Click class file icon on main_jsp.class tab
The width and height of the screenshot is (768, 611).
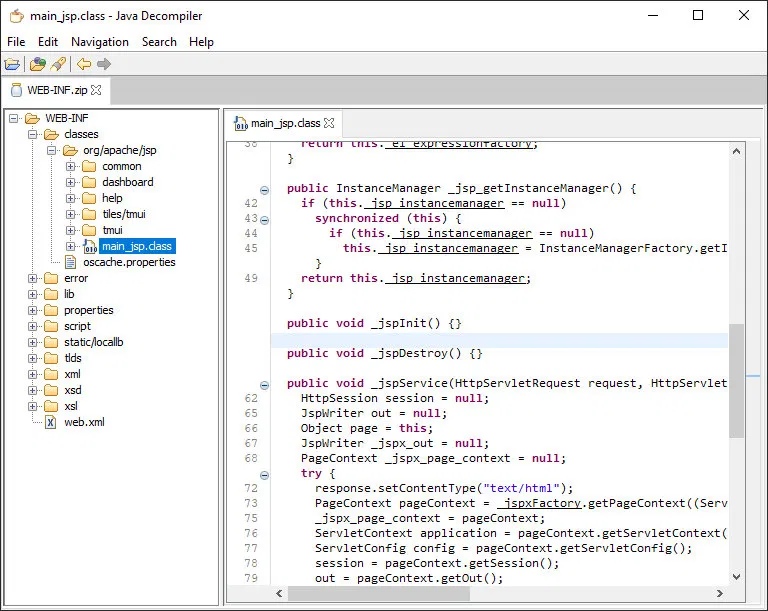click(x=240, y=123)
